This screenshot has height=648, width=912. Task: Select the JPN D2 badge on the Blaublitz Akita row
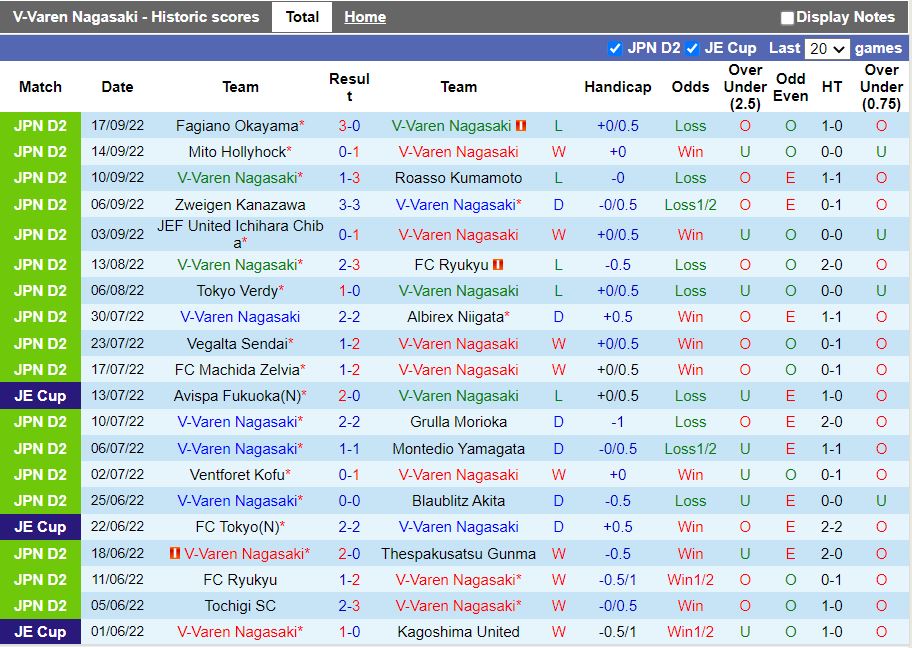[40, 500]
